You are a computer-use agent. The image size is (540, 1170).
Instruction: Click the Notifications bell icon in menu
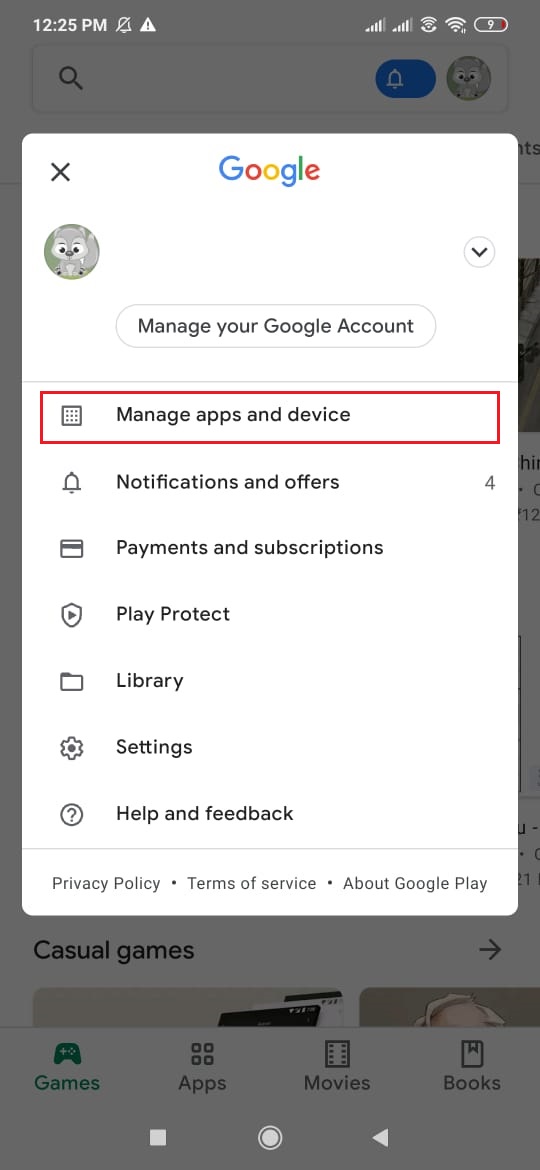coord(72,483)
